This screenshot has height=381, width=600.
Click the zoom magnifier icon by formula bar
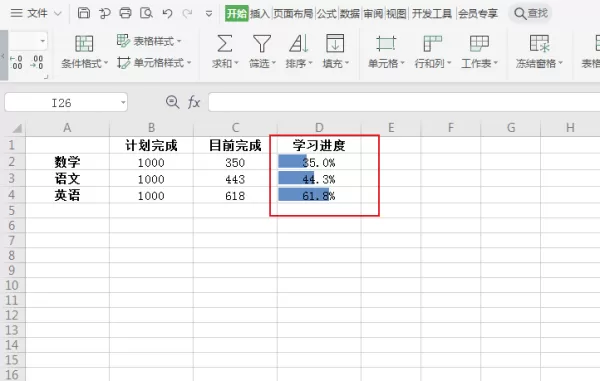[172, 102]
